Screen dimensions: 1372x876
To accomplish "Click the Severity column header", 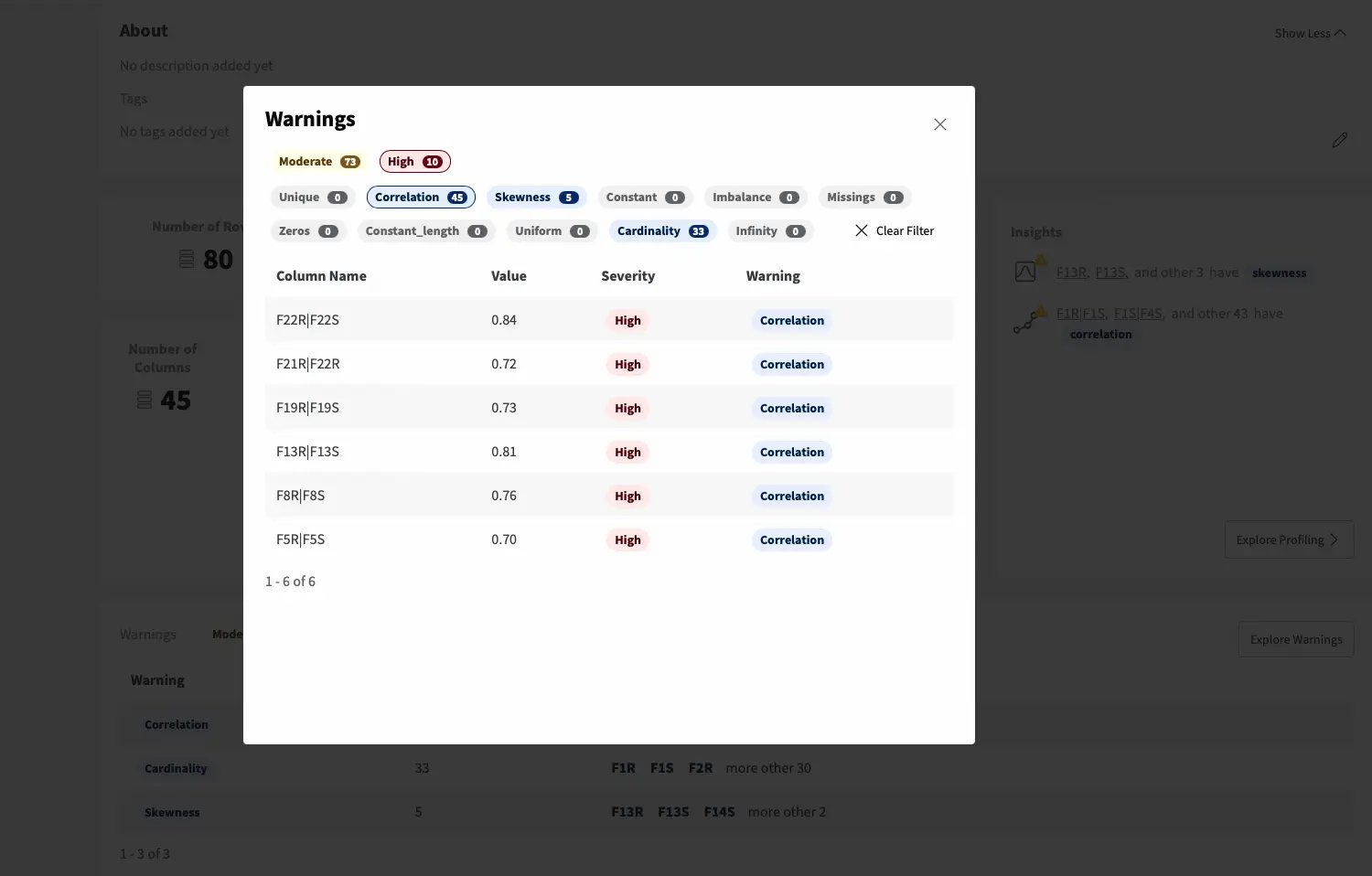I will pos(627,276).
